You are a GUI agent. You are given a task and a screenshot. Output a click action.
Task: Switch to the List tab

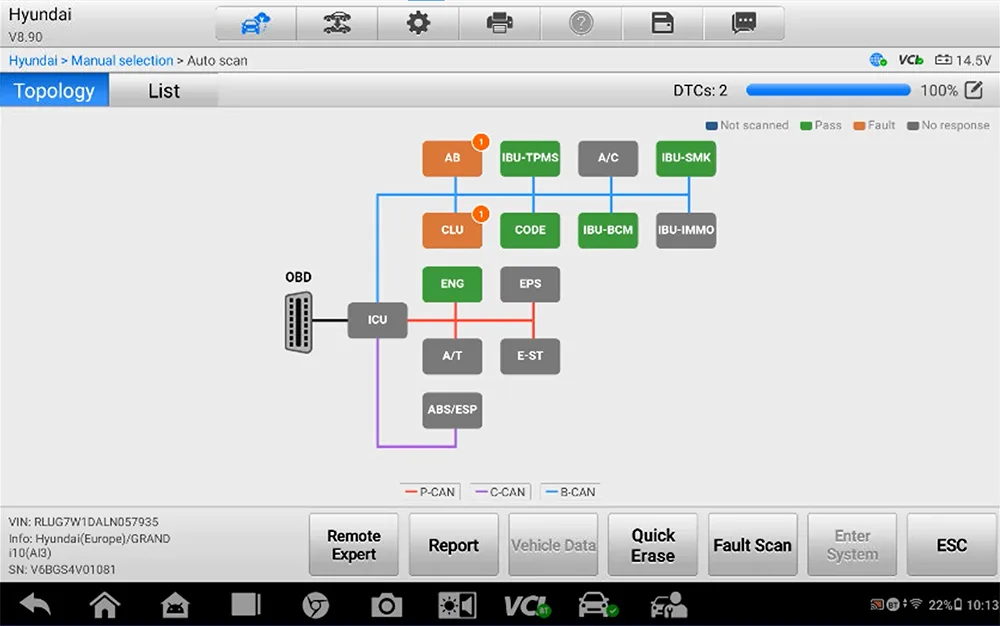point(164,91)
